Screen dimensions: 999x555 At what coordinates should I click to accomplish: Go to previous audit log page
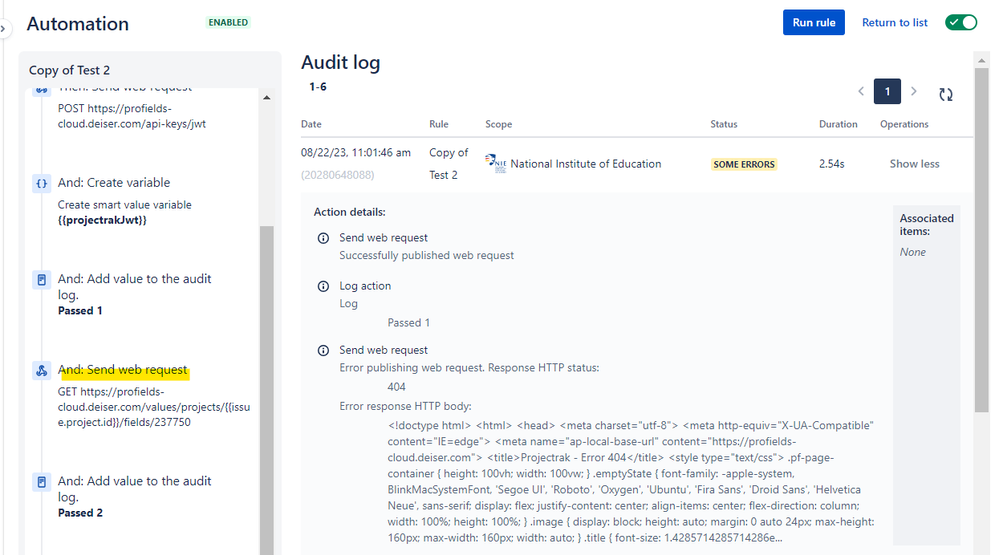click(861, 92)
